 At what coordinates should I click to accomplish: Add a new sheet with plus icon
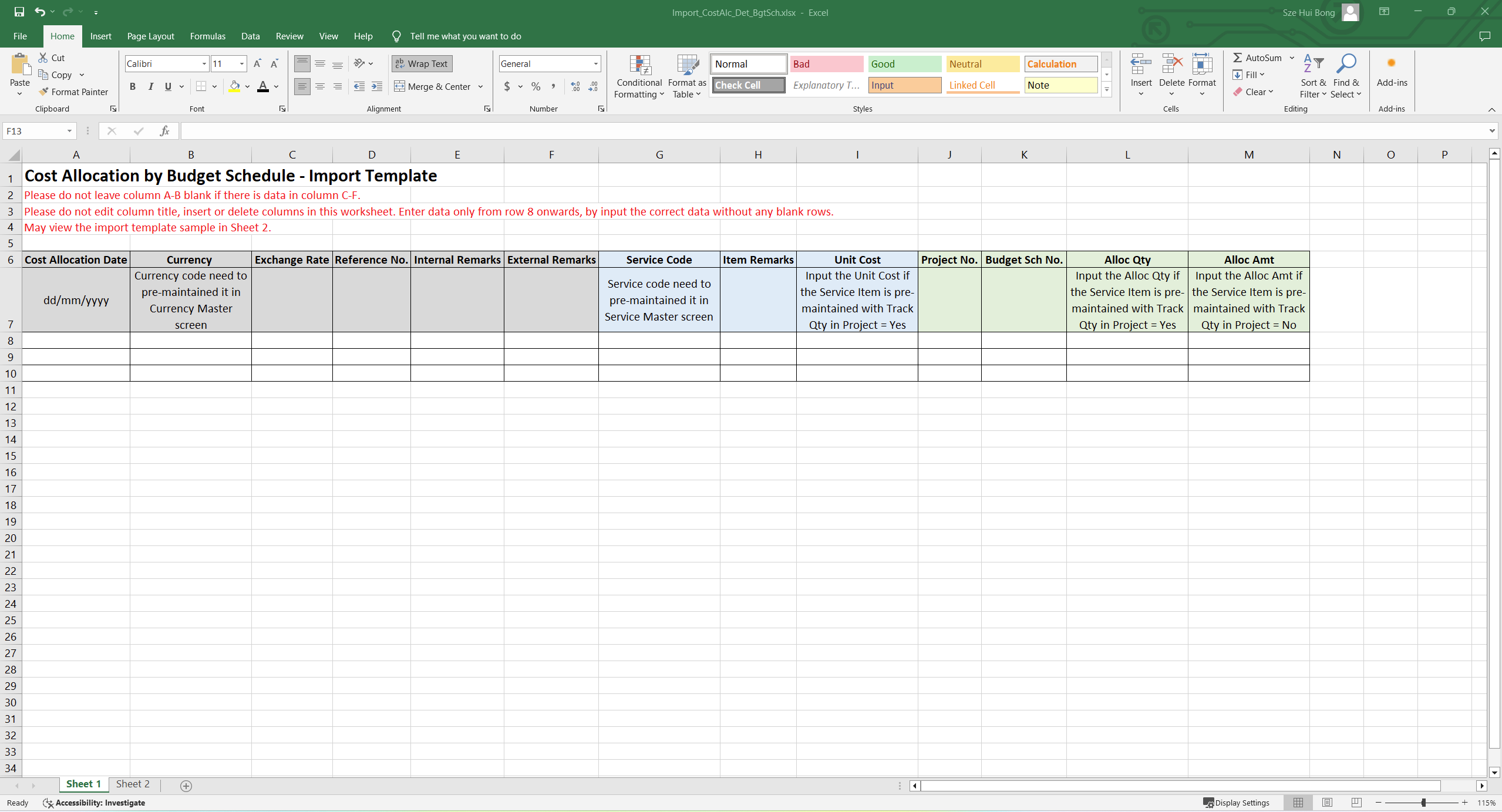(186, 786)
